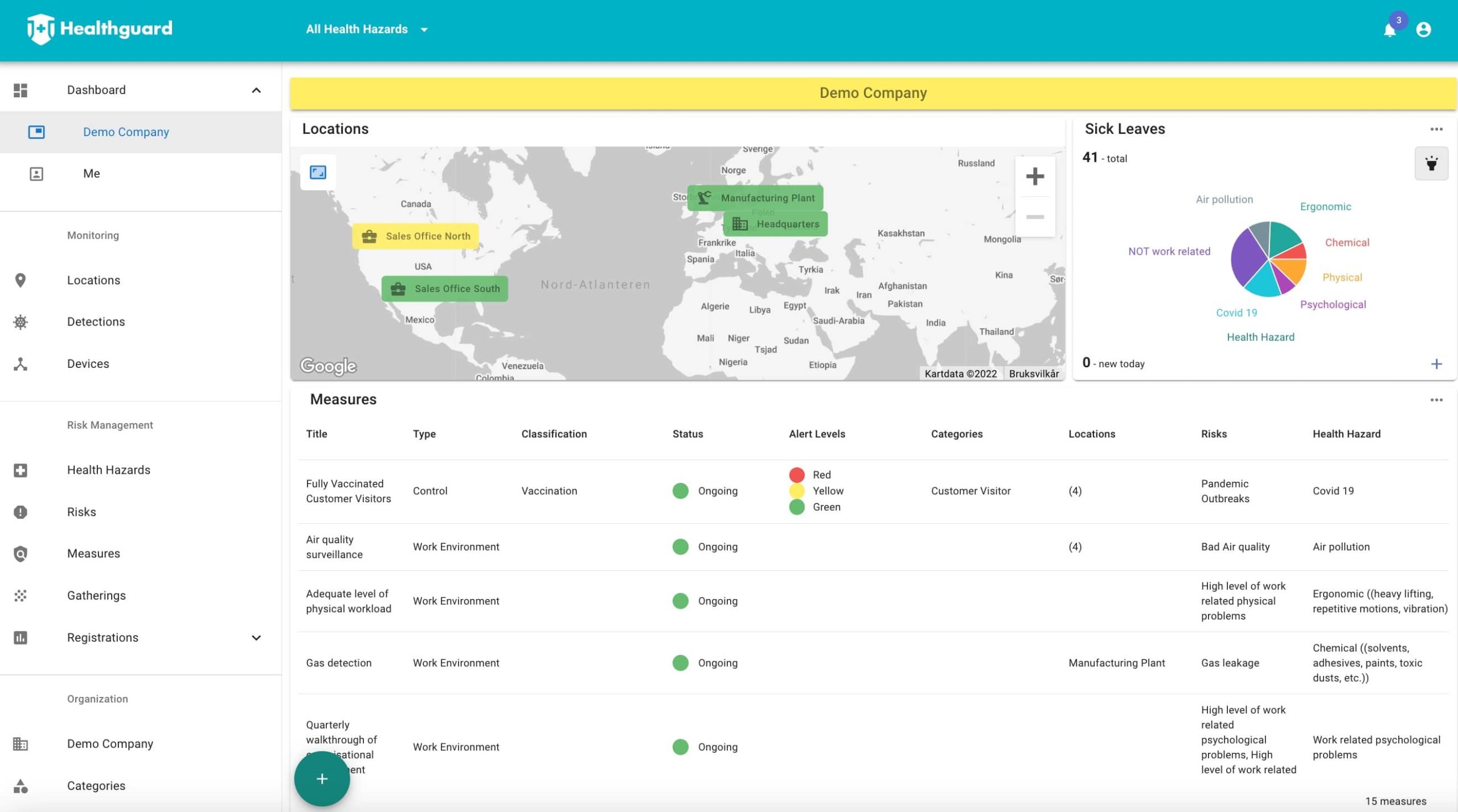This screenshot has width=1458, height=812.
Task: Click the Gatherings dots icon
Action: pos(21,596)
